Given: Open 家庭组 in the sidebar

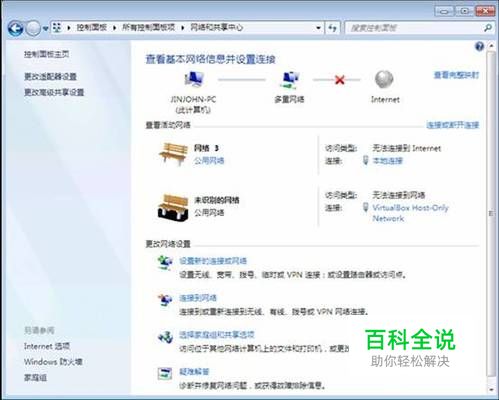Looking at the screenshot, I should click(35, 377).
